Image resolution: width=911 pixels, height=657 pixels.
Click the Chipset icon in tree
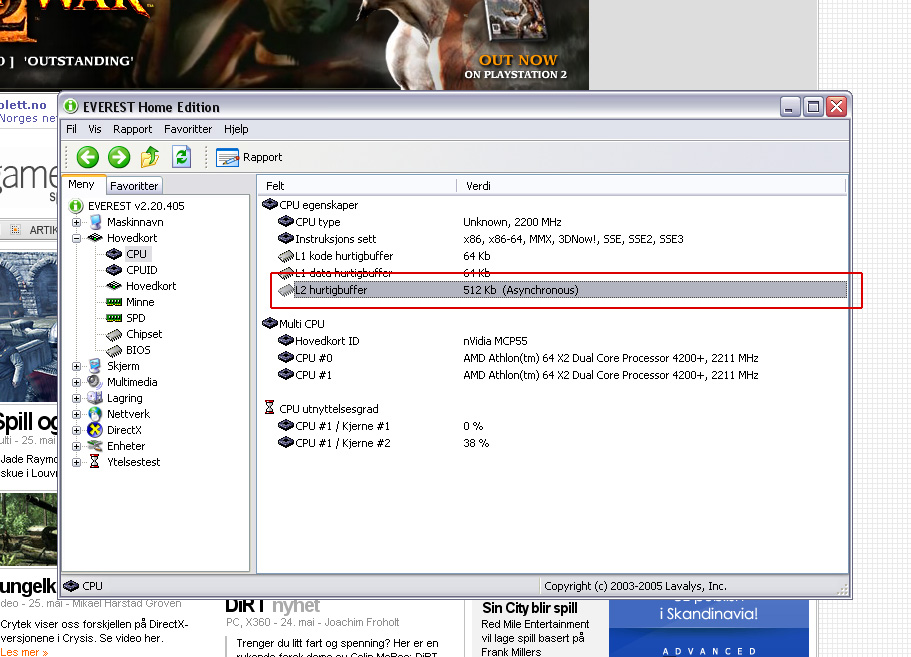tap(114, 335)
